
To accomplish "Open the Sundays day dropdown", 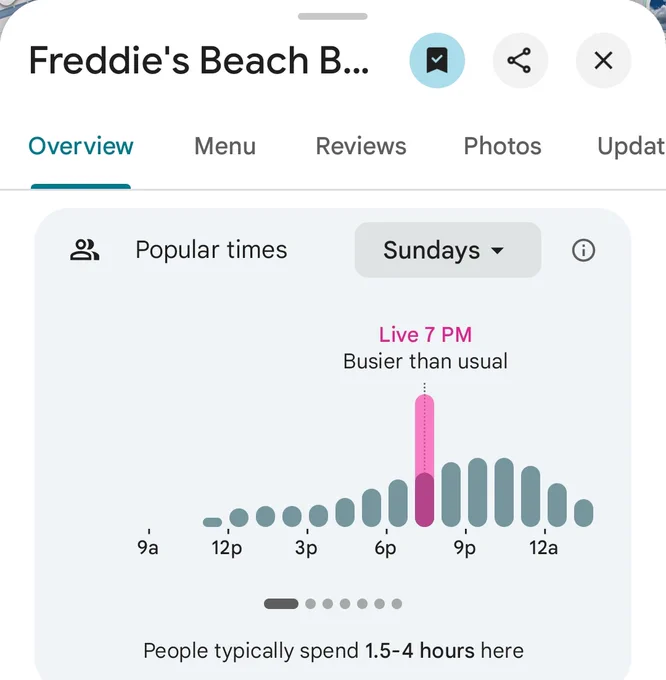I will pos(447,250).
